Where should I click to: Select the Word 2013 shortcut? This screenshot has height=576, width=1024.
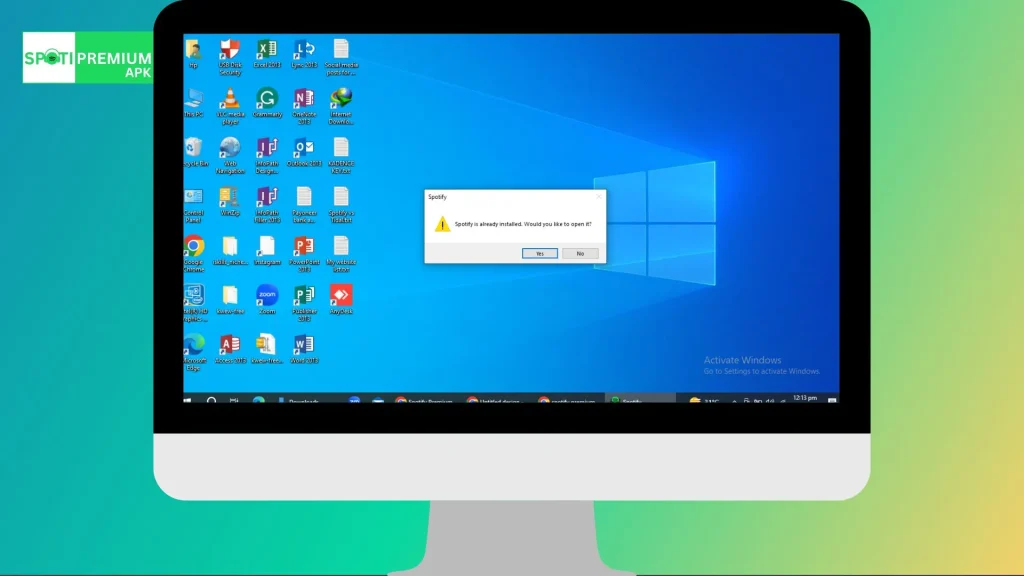click(x=304, y=349)
